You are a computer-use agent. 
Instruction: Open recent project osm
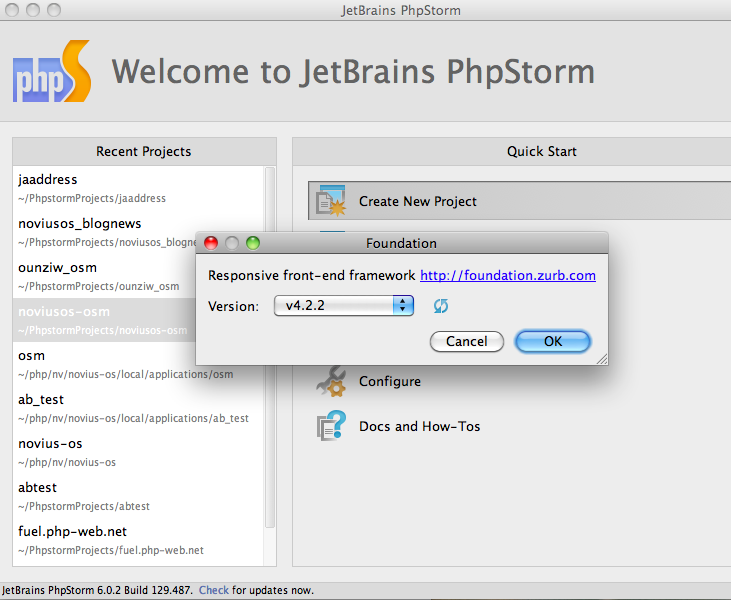coord(138,364)
